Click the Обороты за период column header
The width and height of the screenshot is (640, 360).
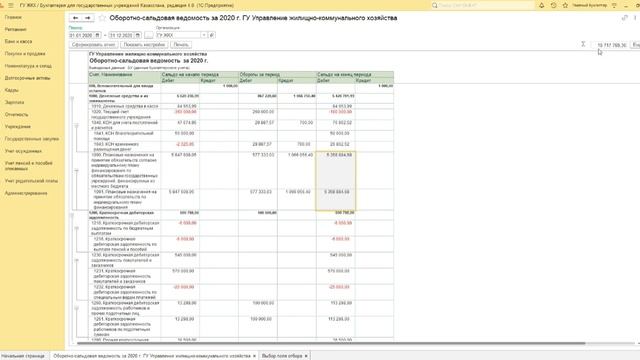pos(278,74)
